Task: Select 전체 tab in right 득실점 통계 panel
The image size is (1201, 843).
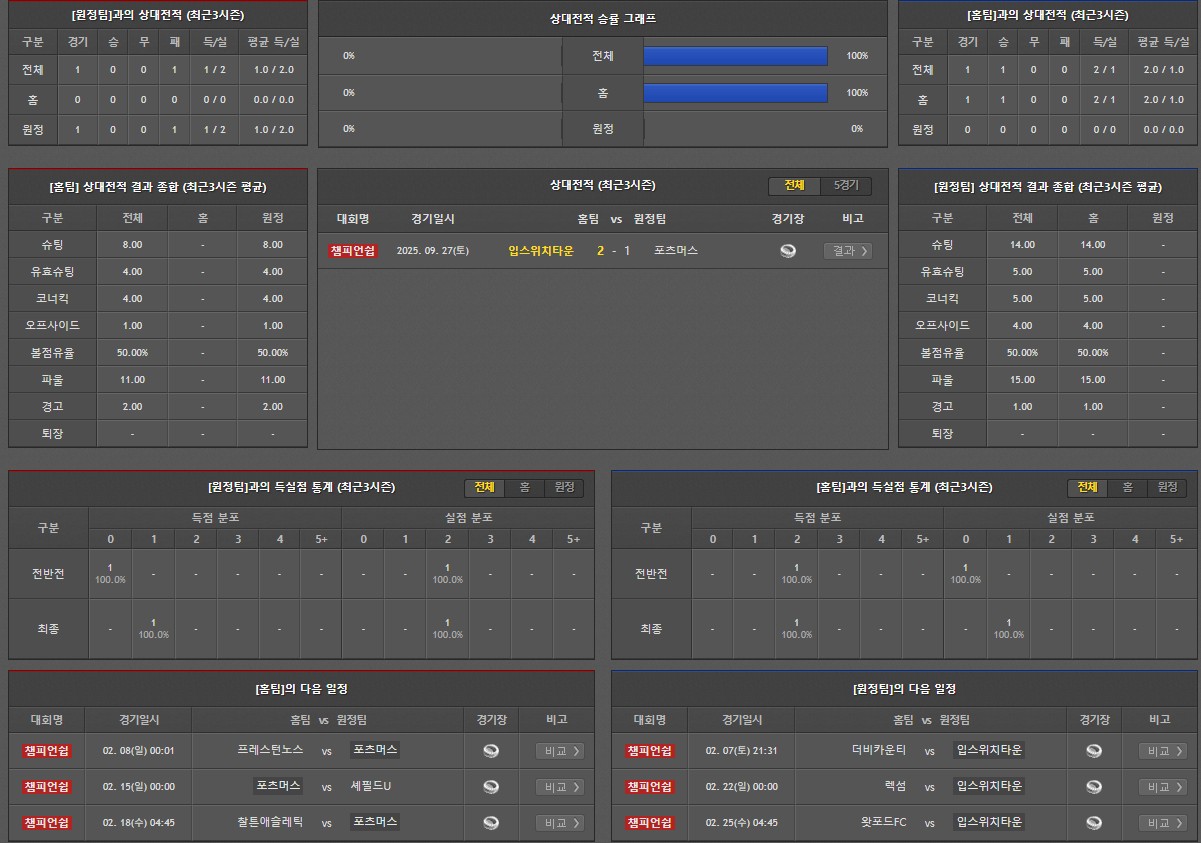Action: coord(1087,487)
